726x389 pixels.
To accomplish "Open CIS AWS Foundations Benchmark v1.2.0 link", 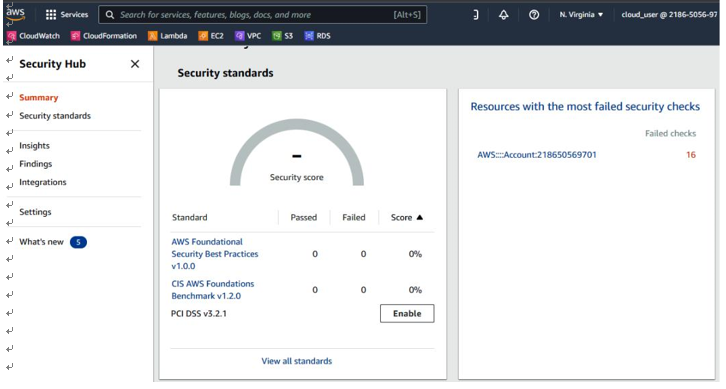I will pos(213,290).
